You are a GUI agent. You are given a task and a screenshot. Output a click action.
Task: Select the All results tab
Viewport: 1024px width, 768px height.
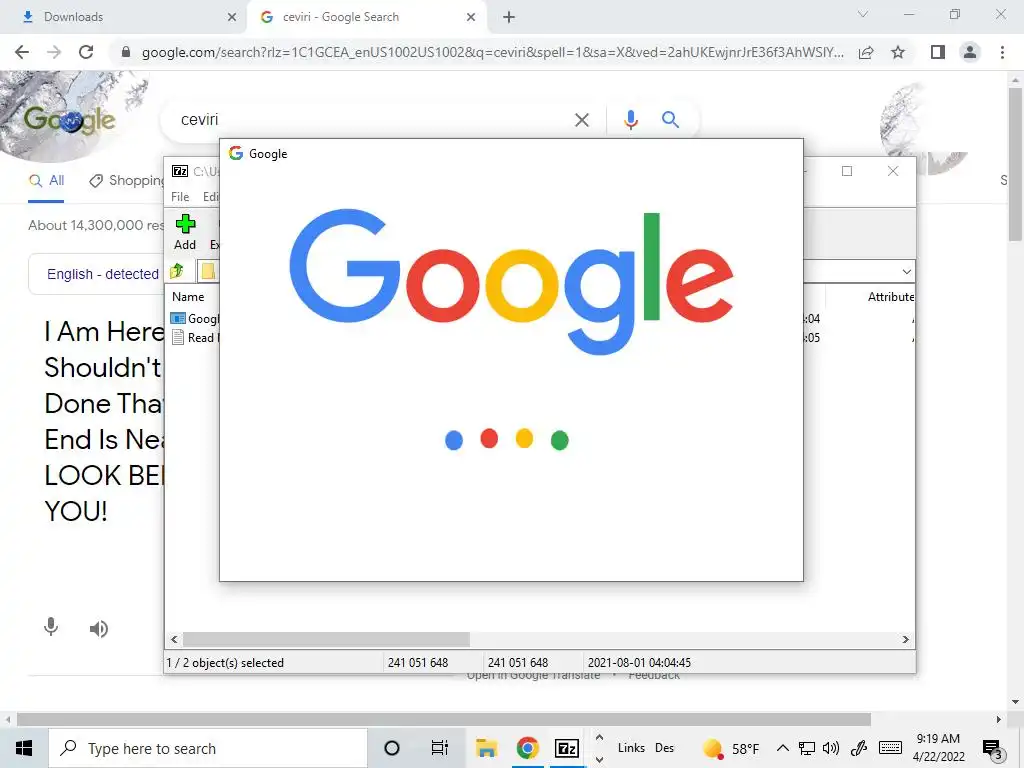pyautogui.click(x=46, y=181)
